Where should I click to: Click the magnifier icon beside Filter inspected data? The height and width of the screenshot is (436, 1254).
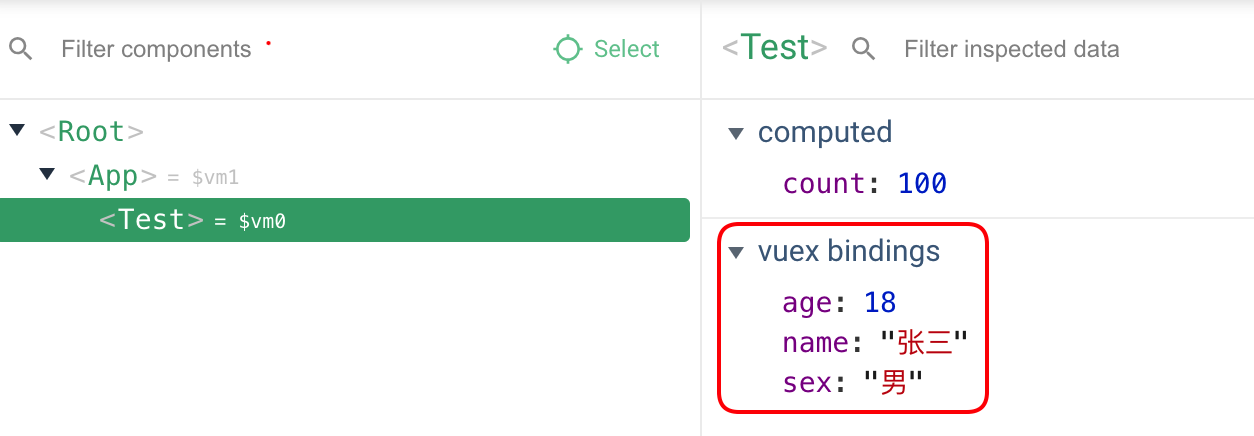864,49
